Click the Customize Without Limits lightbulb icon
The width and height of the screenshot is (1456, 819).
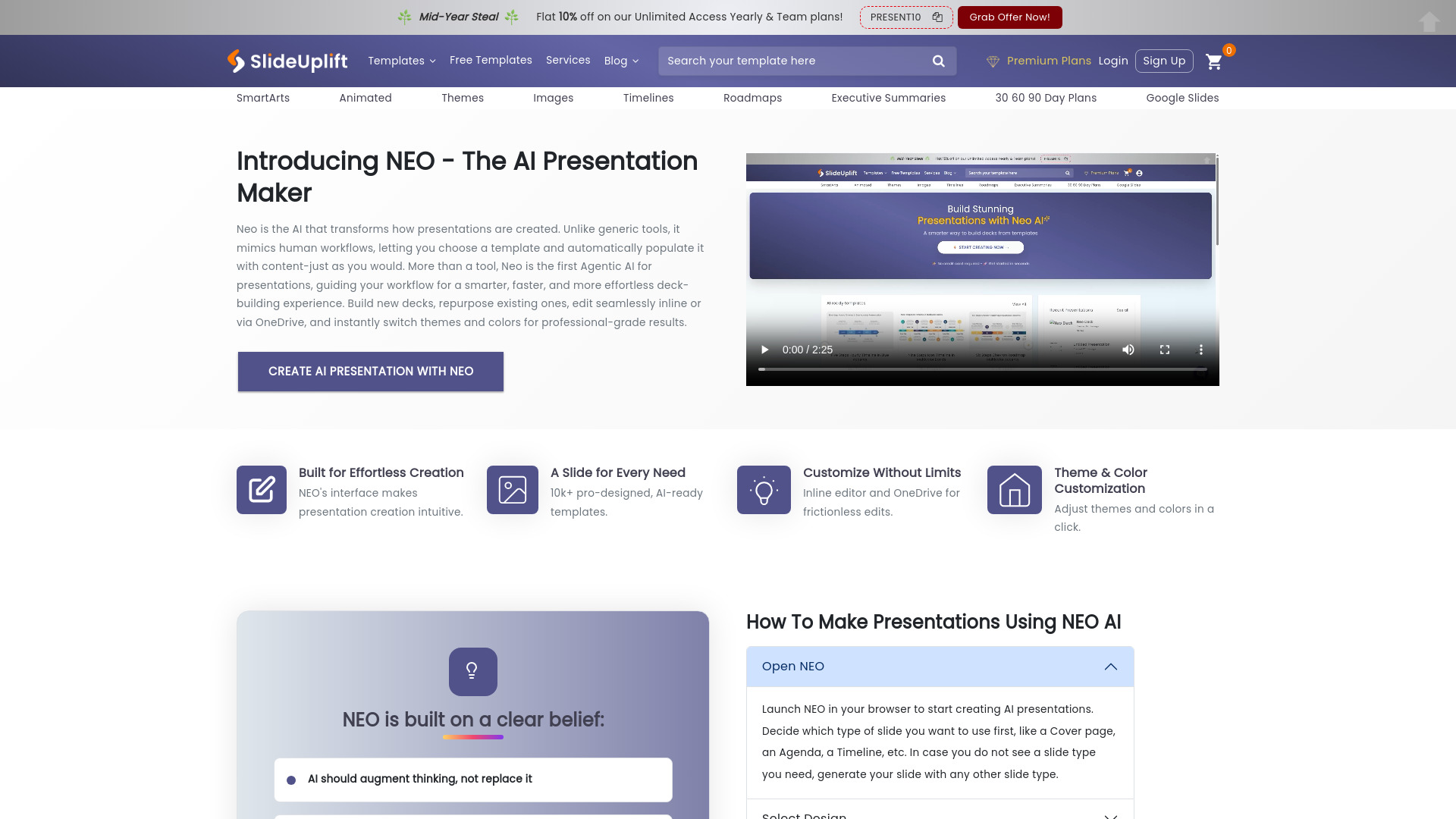(x=763, y=490)
